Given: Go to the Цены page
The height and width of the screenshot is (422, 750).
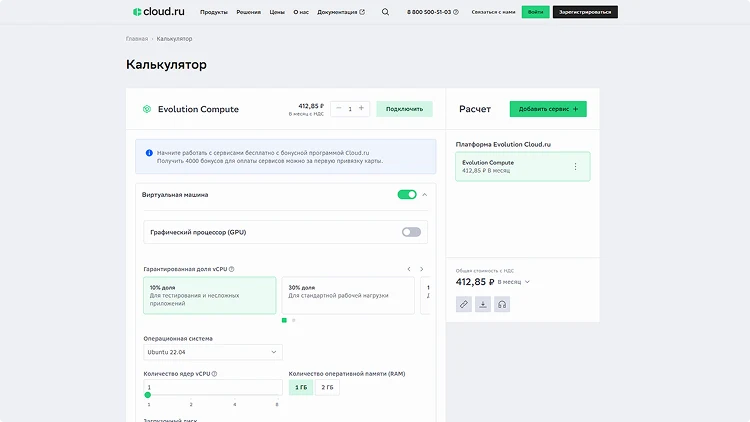Looking at the screenshot, I should click(x=277, y=12).
